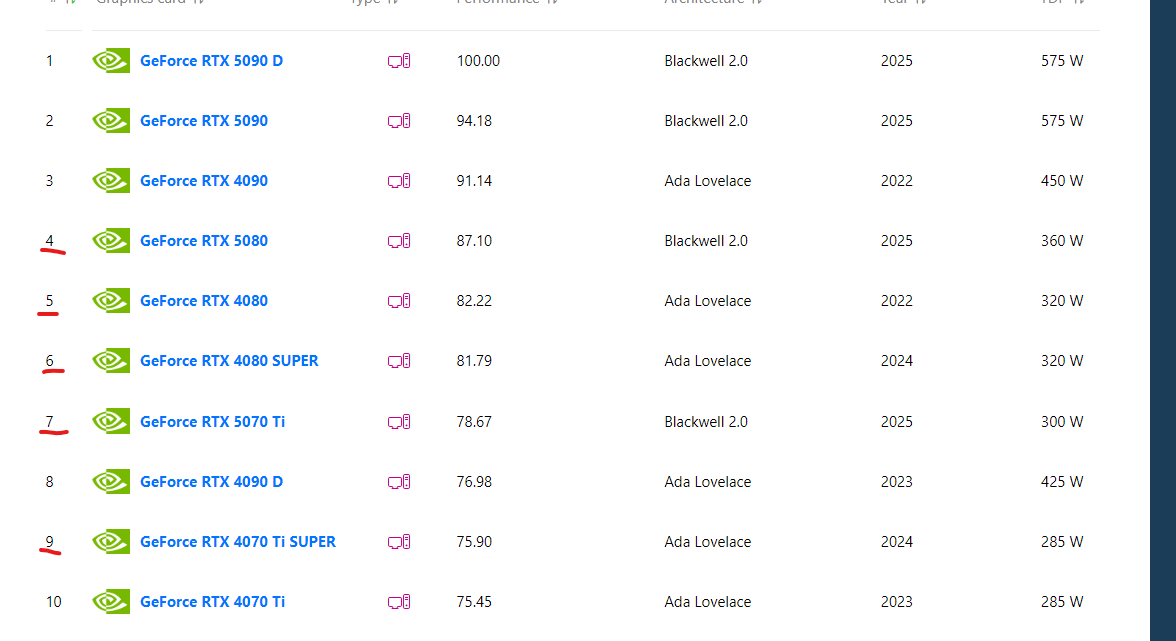The width and height of the screenshot is (1176, 641).
Task: Click desktop type icon in RTX 5070 Ti row
Action: 399,421
